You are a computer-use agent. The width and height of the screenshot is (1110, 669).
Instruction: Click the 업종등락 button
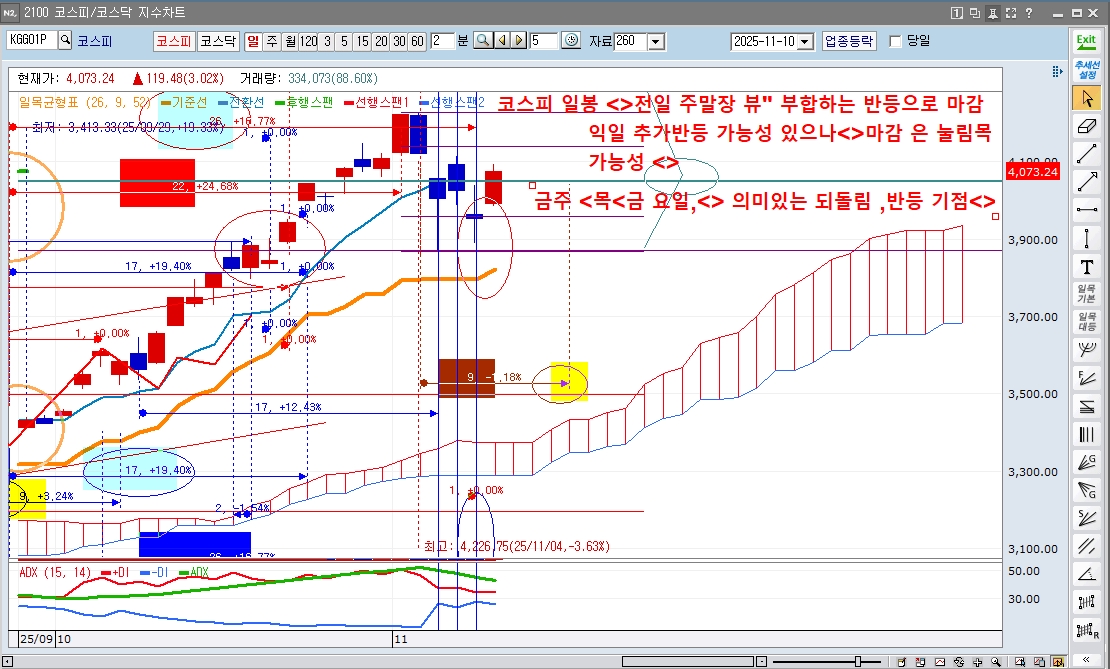coord(849,41)
